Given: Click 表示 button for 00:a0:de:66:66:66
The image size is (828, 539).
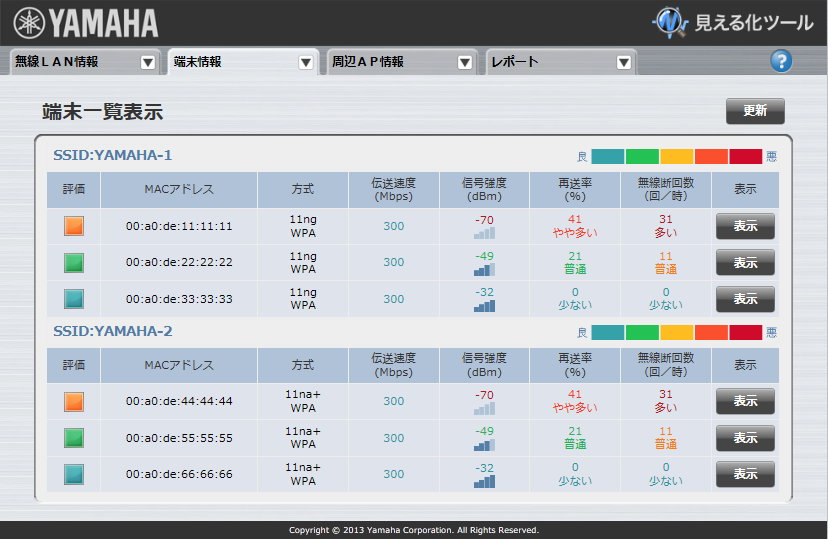Looking at the screenshot, I should 745,474.
